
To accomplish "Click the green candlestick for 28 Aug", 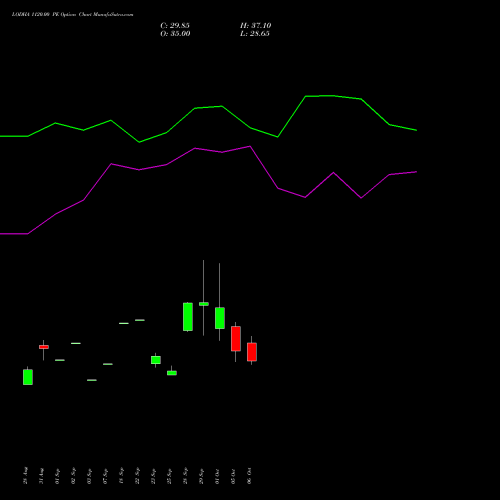I will point(28,377).
